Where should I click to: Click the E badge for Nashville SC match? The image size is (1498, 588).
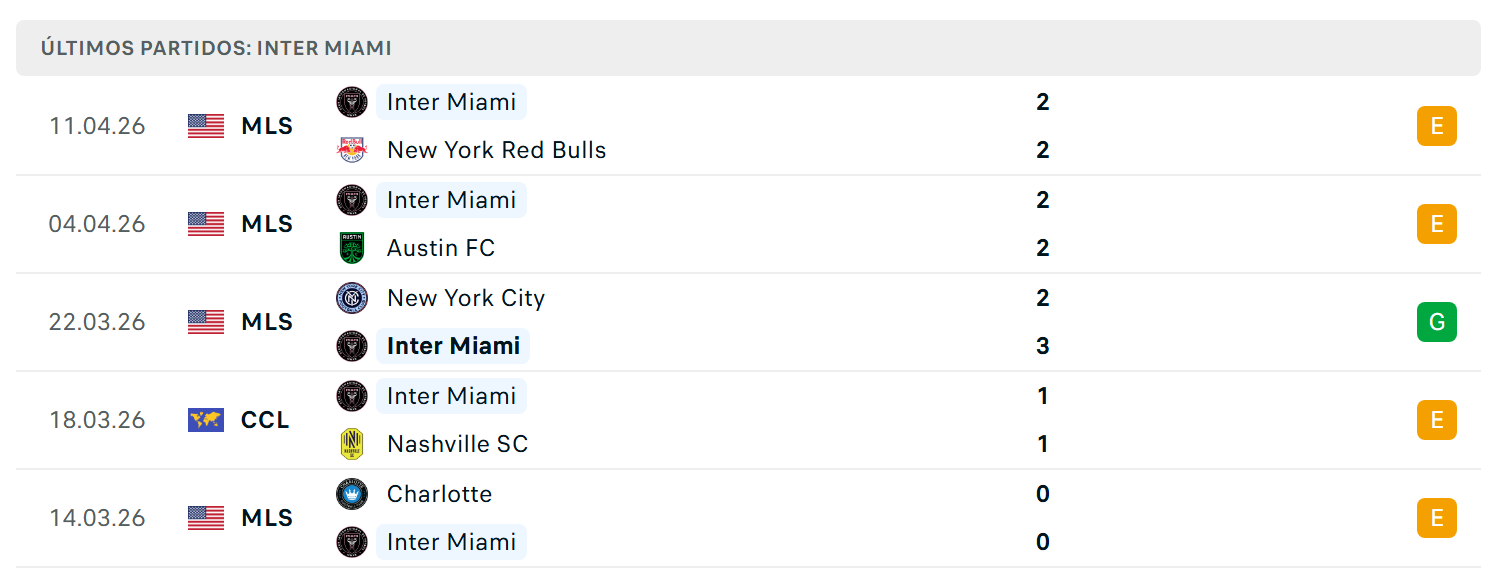click(x=1437, y=420)
